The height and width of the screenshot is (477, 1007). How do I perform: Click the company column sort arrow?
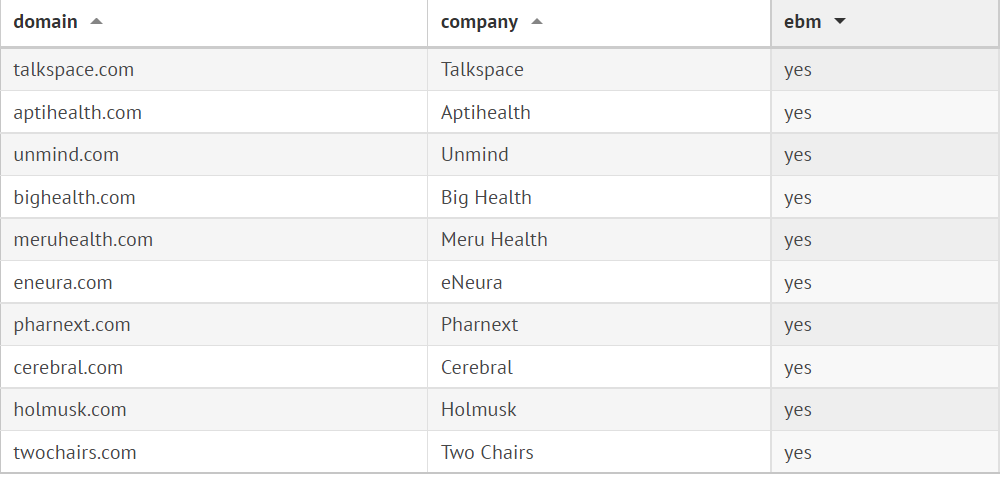click(x=537, y=22)
